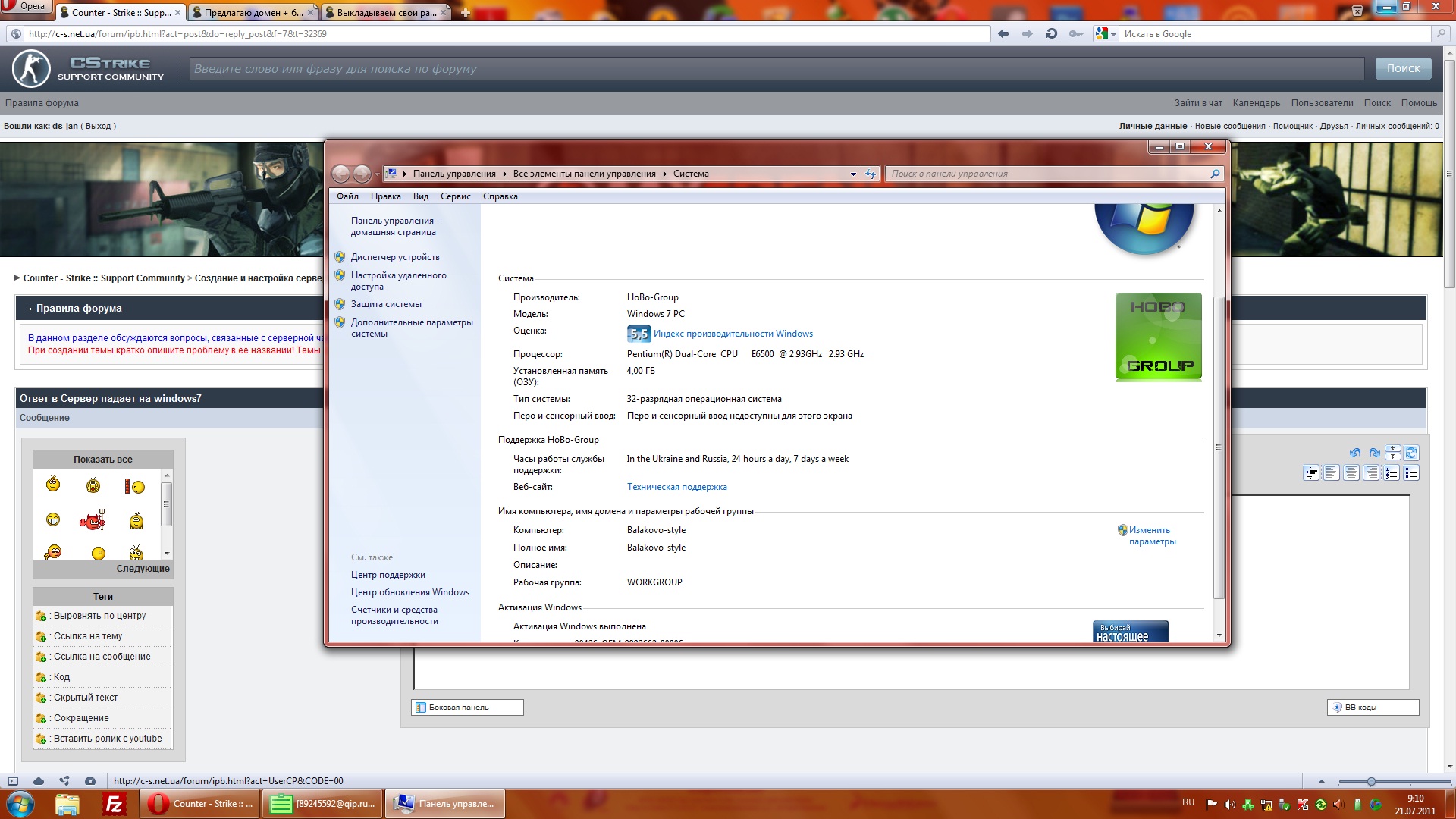The image size is (1456, 819).
Task: Open Windows Explorer from the taskbar
Action: point(67,804)
